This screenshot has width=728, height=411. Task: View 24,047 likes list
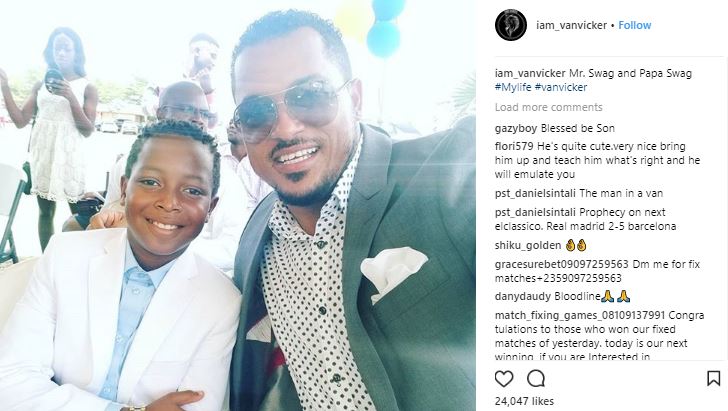pyautogui.click(x=524, y=401)
